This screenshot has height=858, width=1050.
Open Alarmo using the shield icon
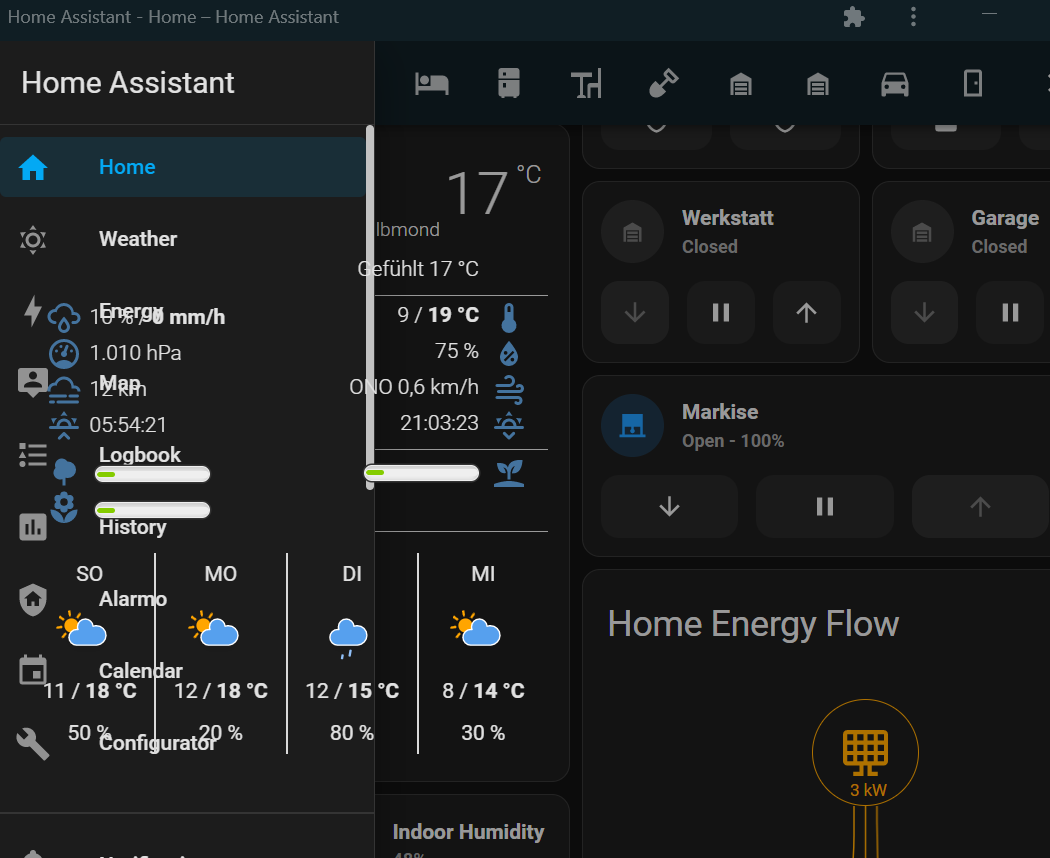tap(33, 599)
